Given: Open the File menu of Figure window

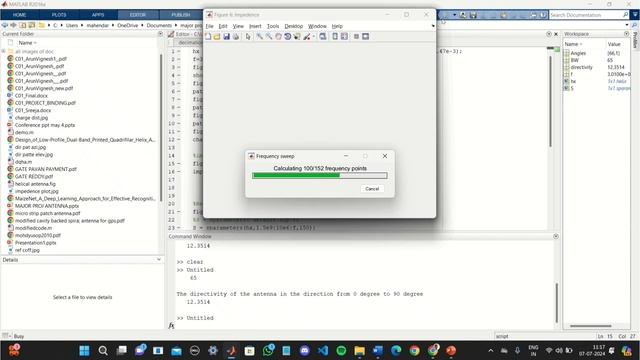Looking at the screenshot, I should [209, 26].
